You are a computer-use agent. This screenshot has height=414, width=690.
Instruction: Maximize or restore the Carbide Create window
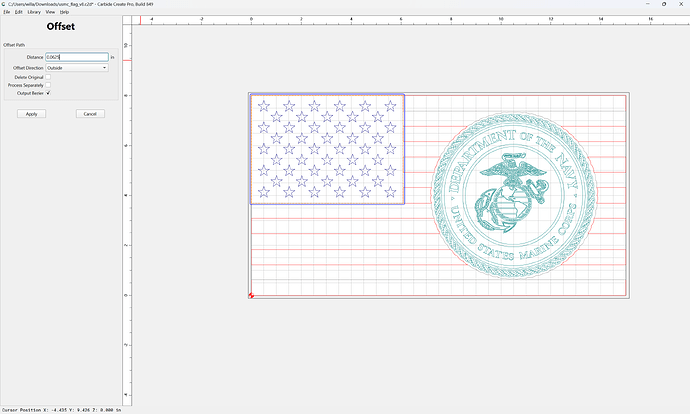[664, 4]
